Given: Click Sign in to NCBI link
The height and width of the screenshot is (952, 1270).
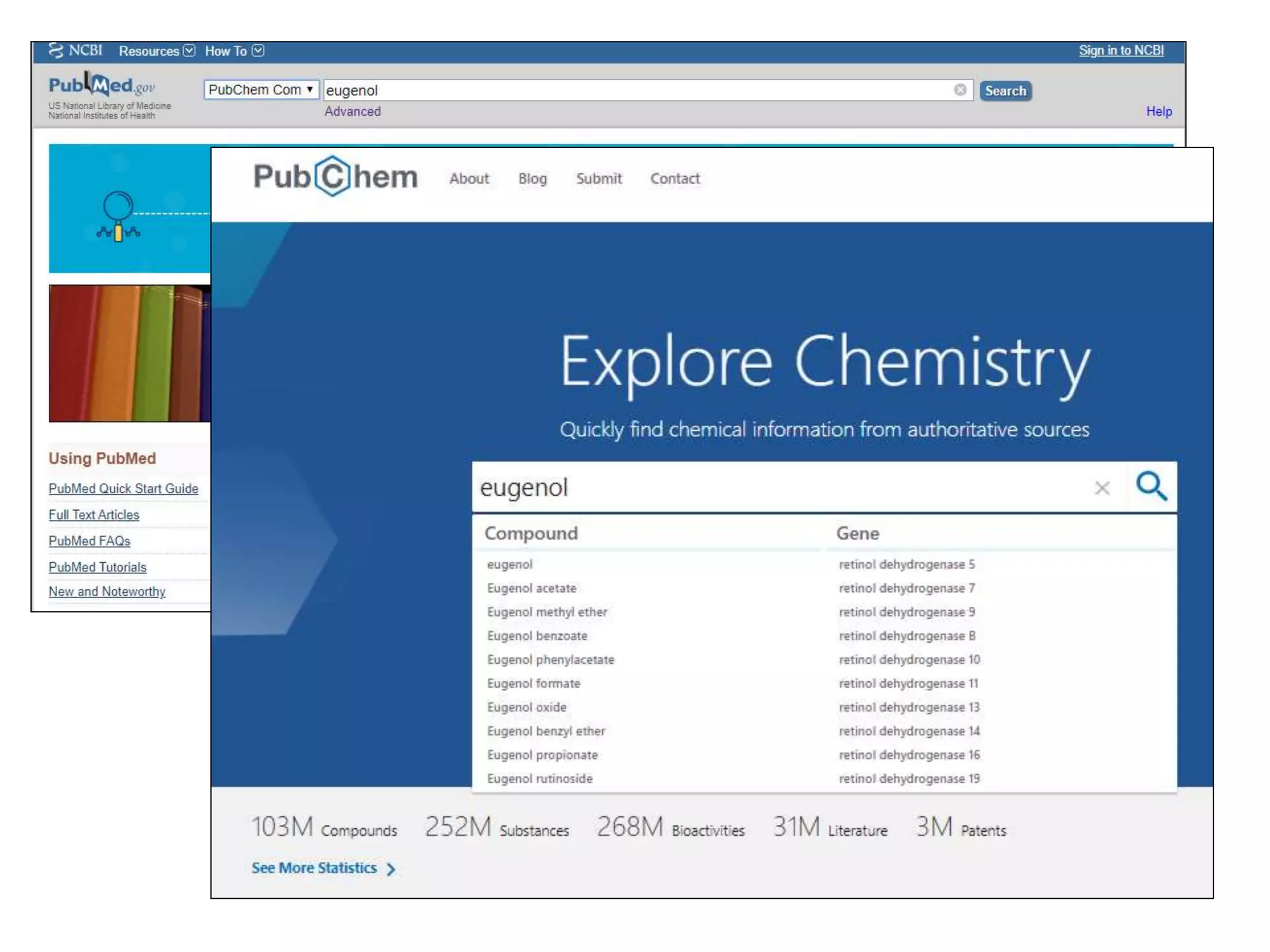Looking at the screenshot, I should click(x=1121, y=50).
